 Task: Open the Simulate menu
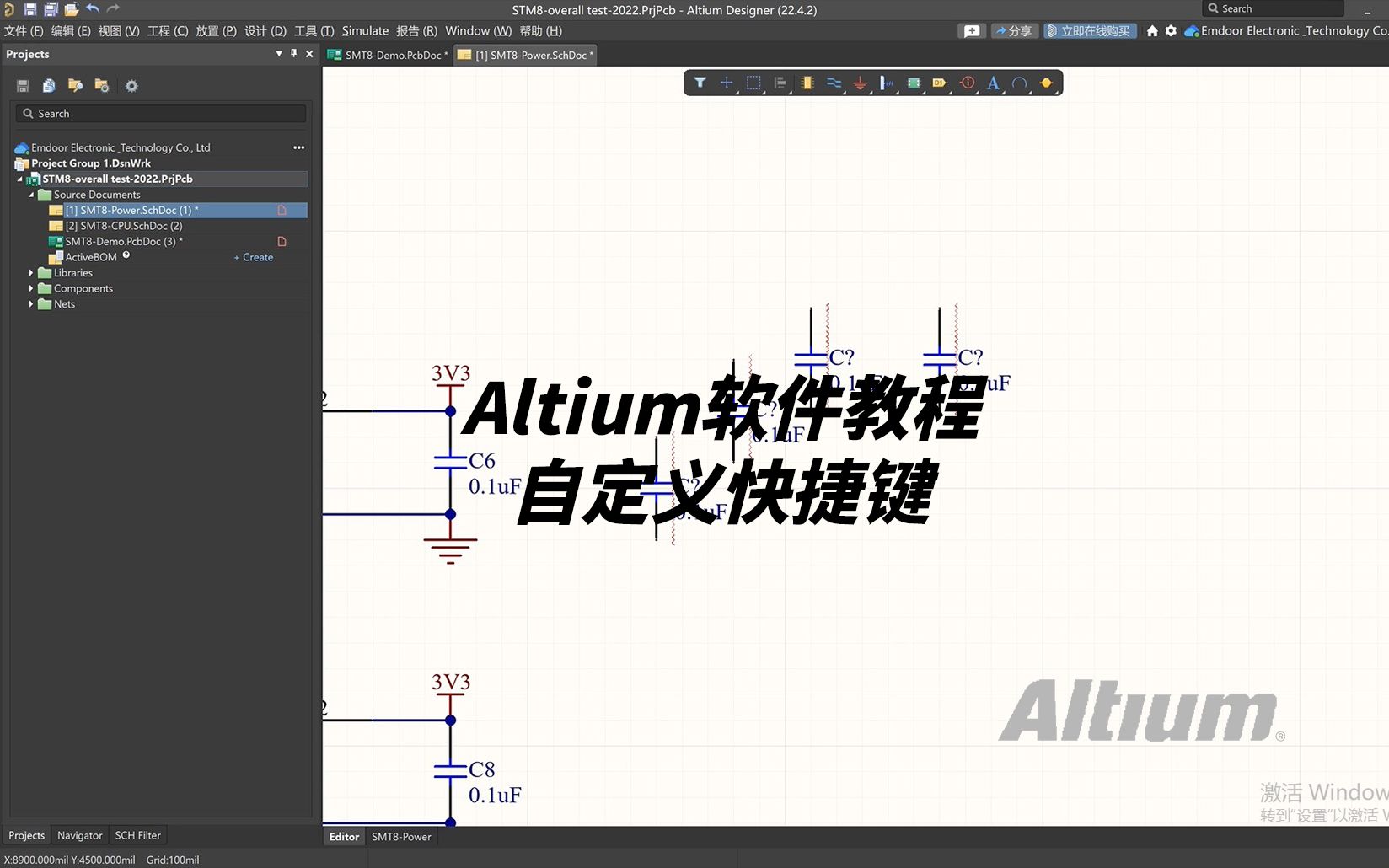(x=365, y=30)
